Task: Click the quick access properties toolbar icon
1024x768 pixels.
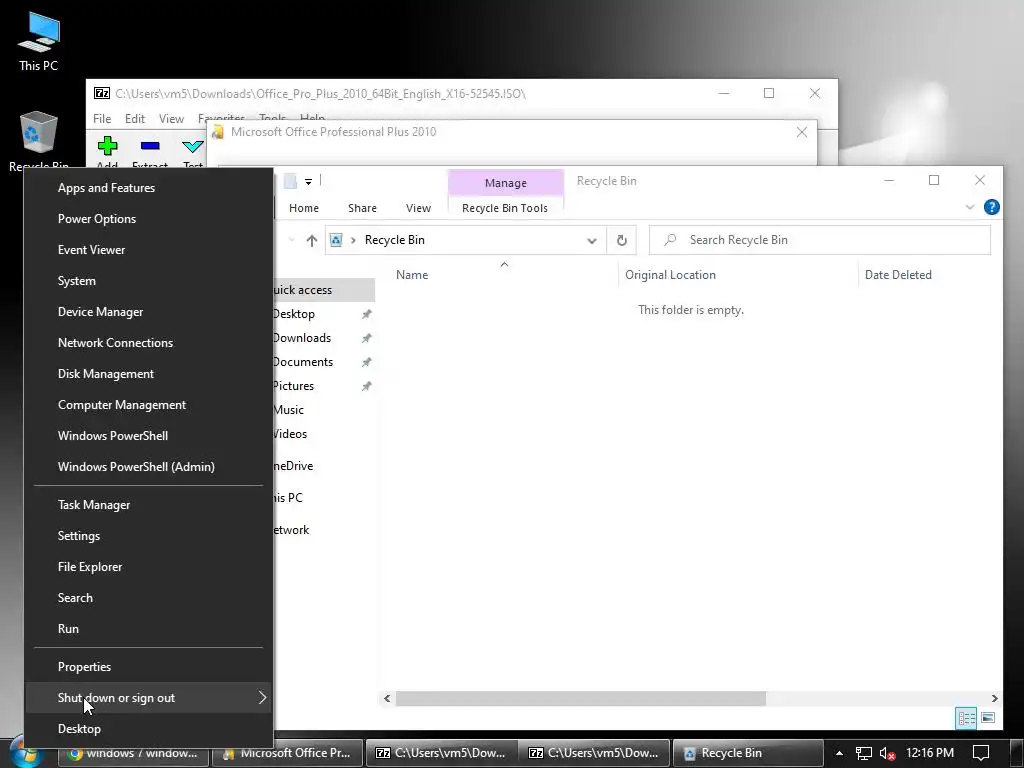Action: pyautogui.click(x=290, y=182)
